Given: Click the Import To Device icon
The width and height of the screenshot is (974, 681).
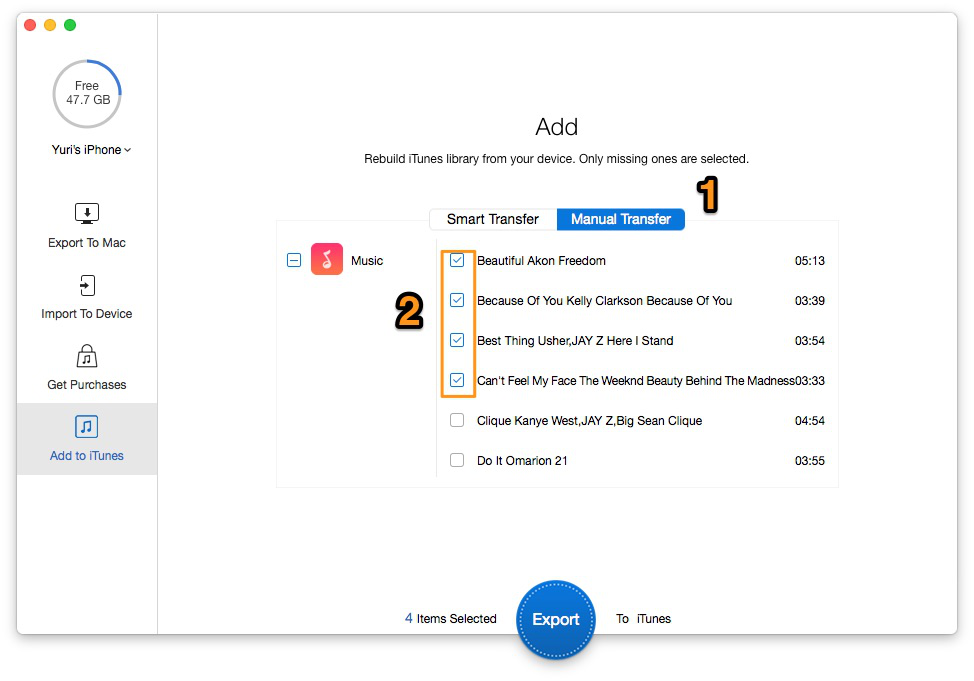Looking at the screenshot, I should coord(87,285).
